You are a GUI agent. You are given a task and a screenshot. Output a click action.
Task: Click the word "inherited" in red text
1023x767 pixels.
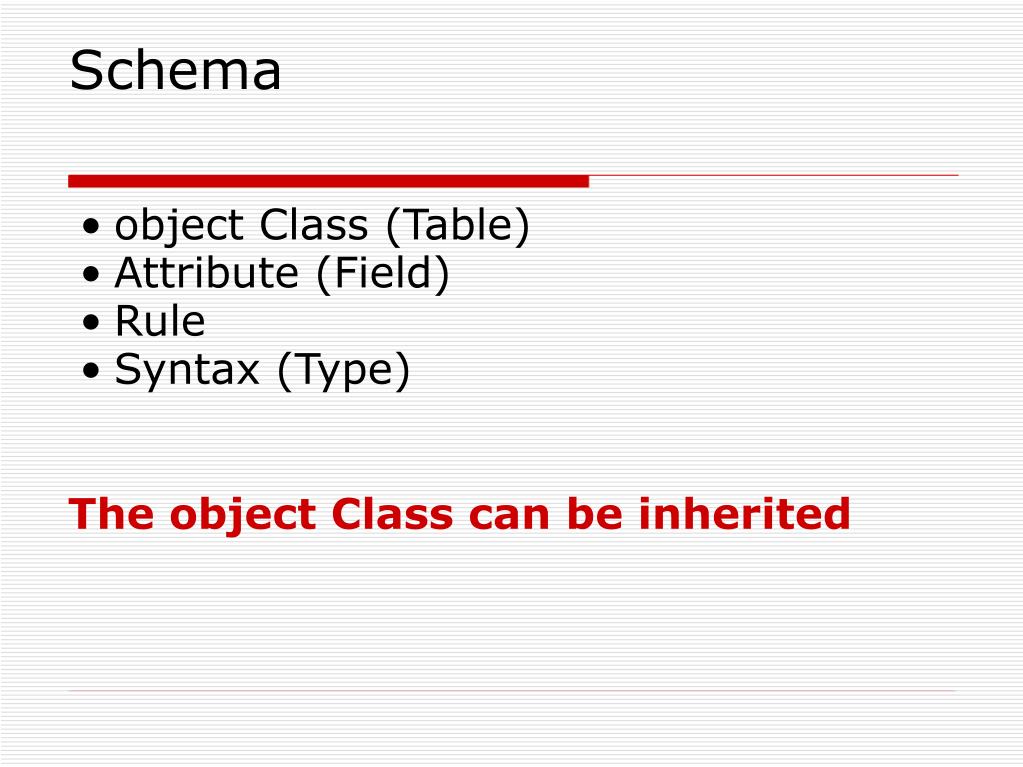744,513
